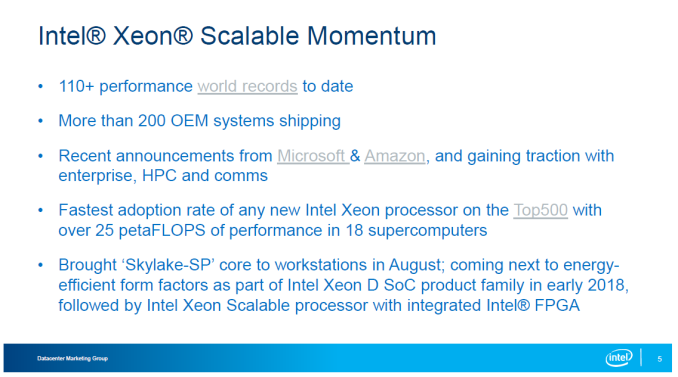Select the slide title 'Intel® Xeon® Scalable Momentum'
This screenshot has height=377, width=678.
237,35
